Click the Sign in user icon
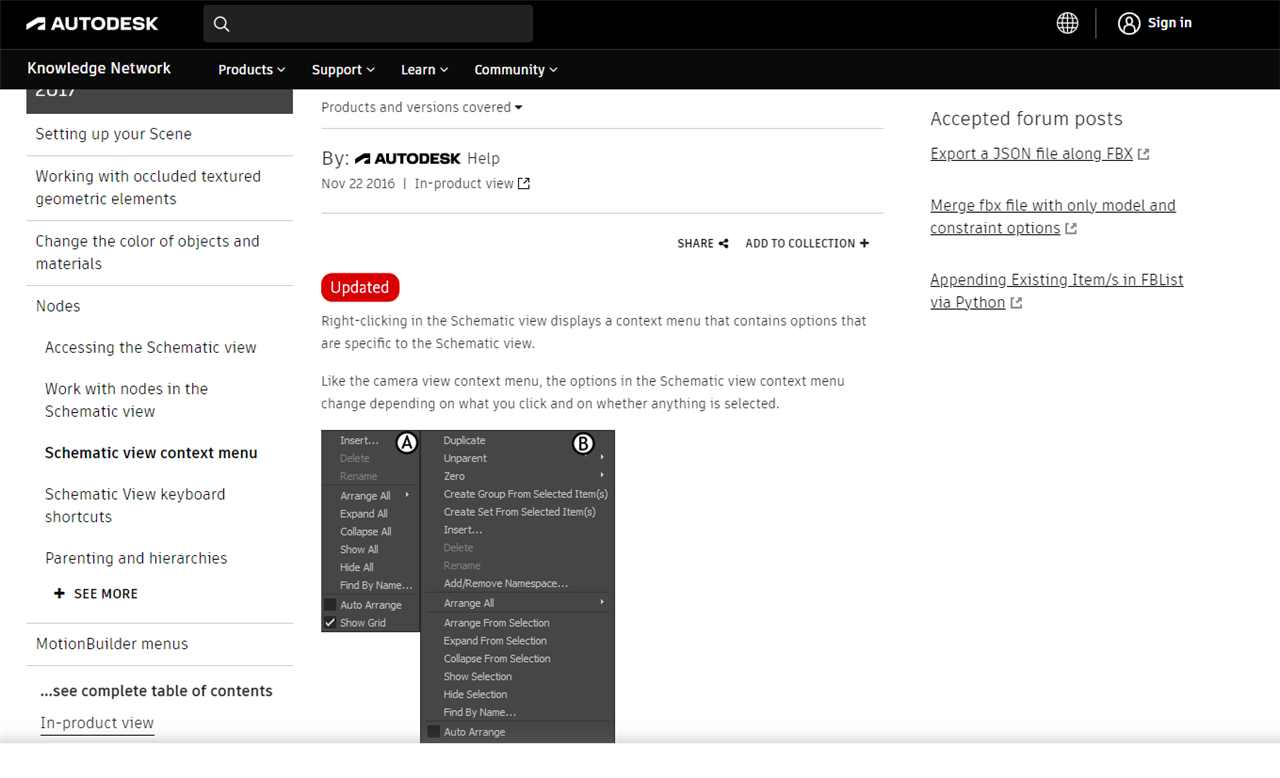This screenshot has height=778, width=1280. coord(1129,23)
